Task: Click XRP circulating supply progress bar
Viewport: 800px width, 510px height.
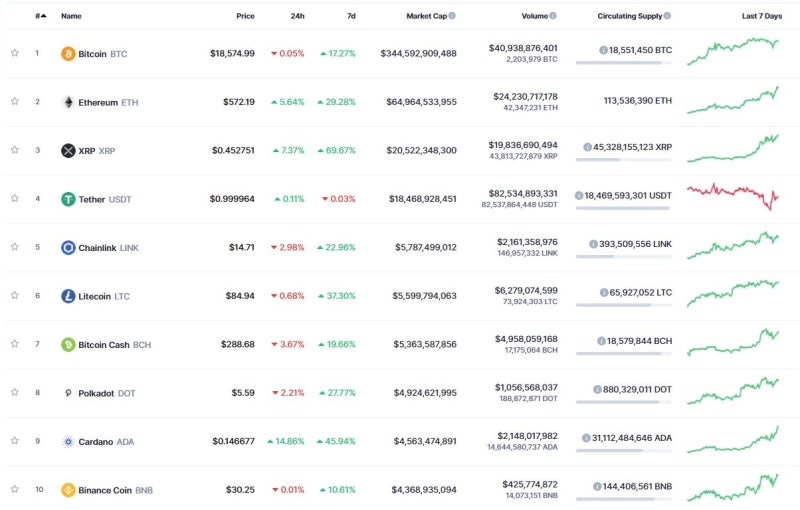Action: tap(624, 160)
